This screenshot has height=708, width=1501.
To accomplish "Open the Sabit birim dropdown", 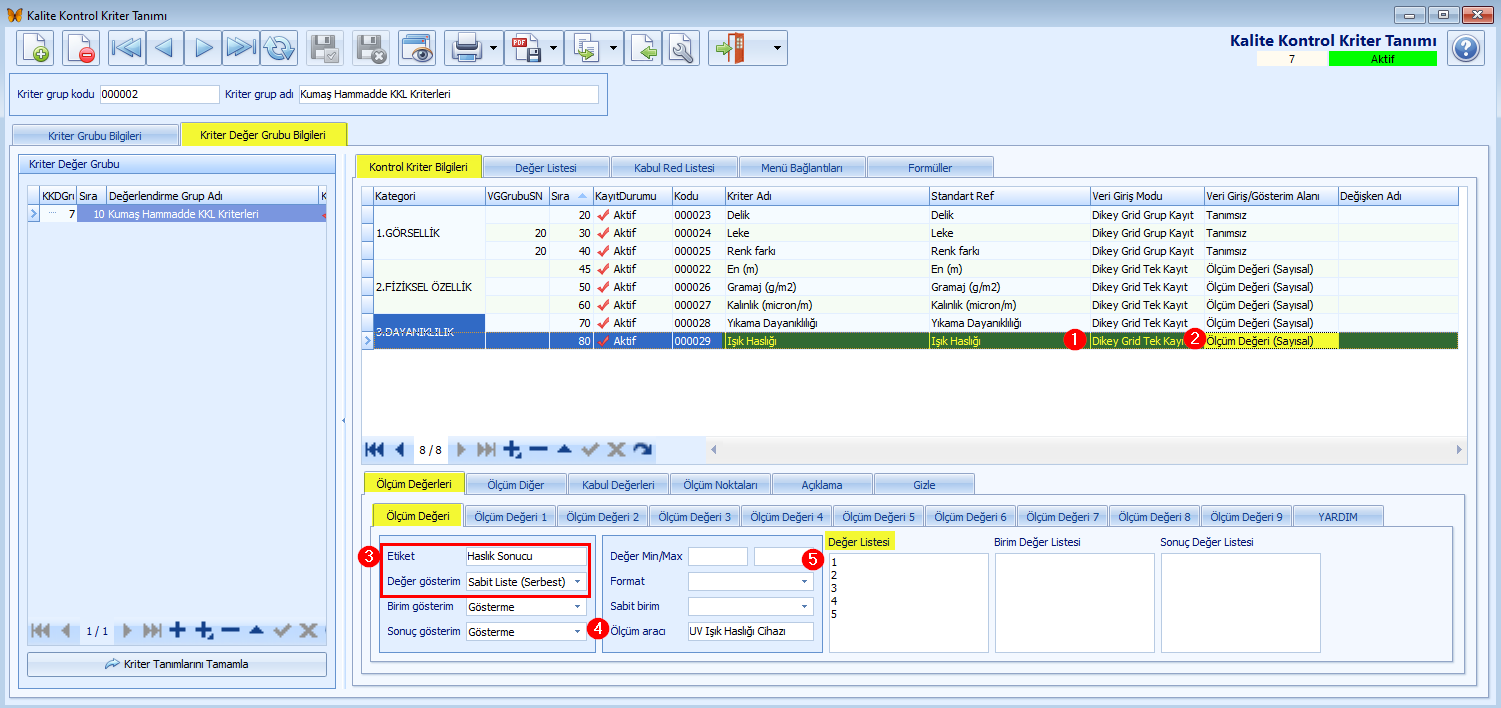I will [804, 606].
